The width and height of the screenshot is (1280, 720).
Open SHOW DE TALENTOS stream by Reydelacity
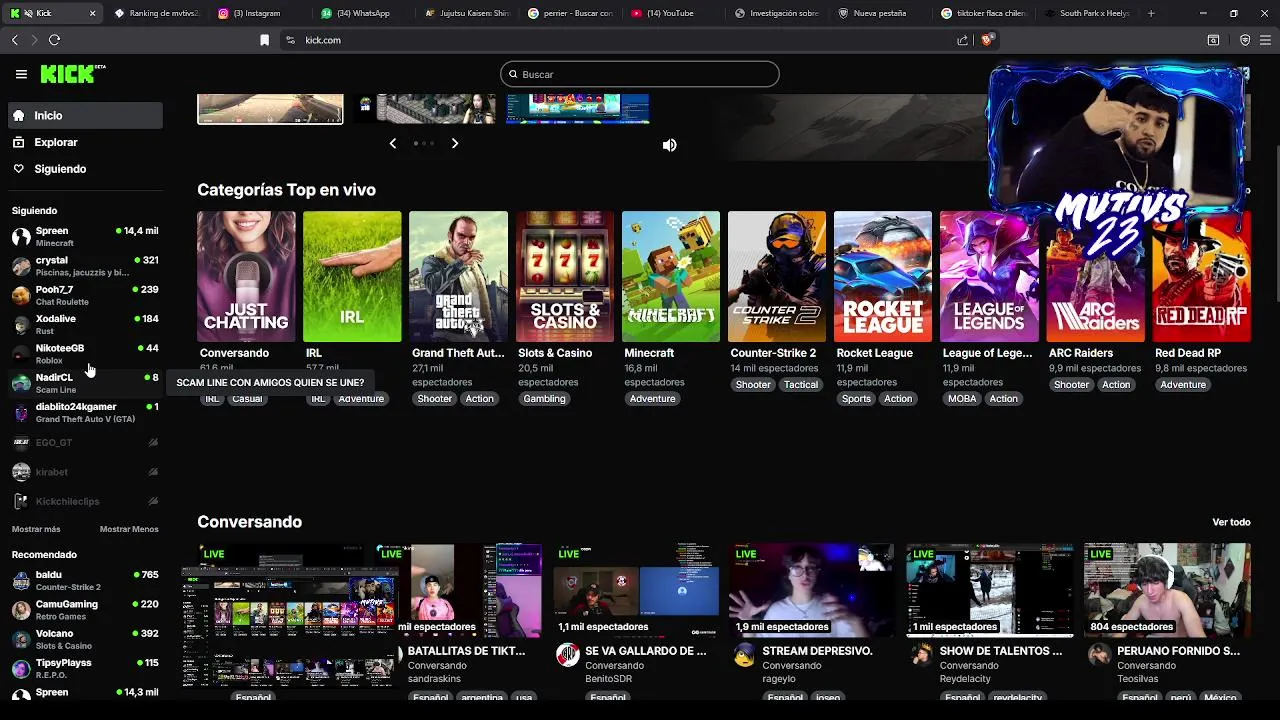click(x=1001, y=651)
